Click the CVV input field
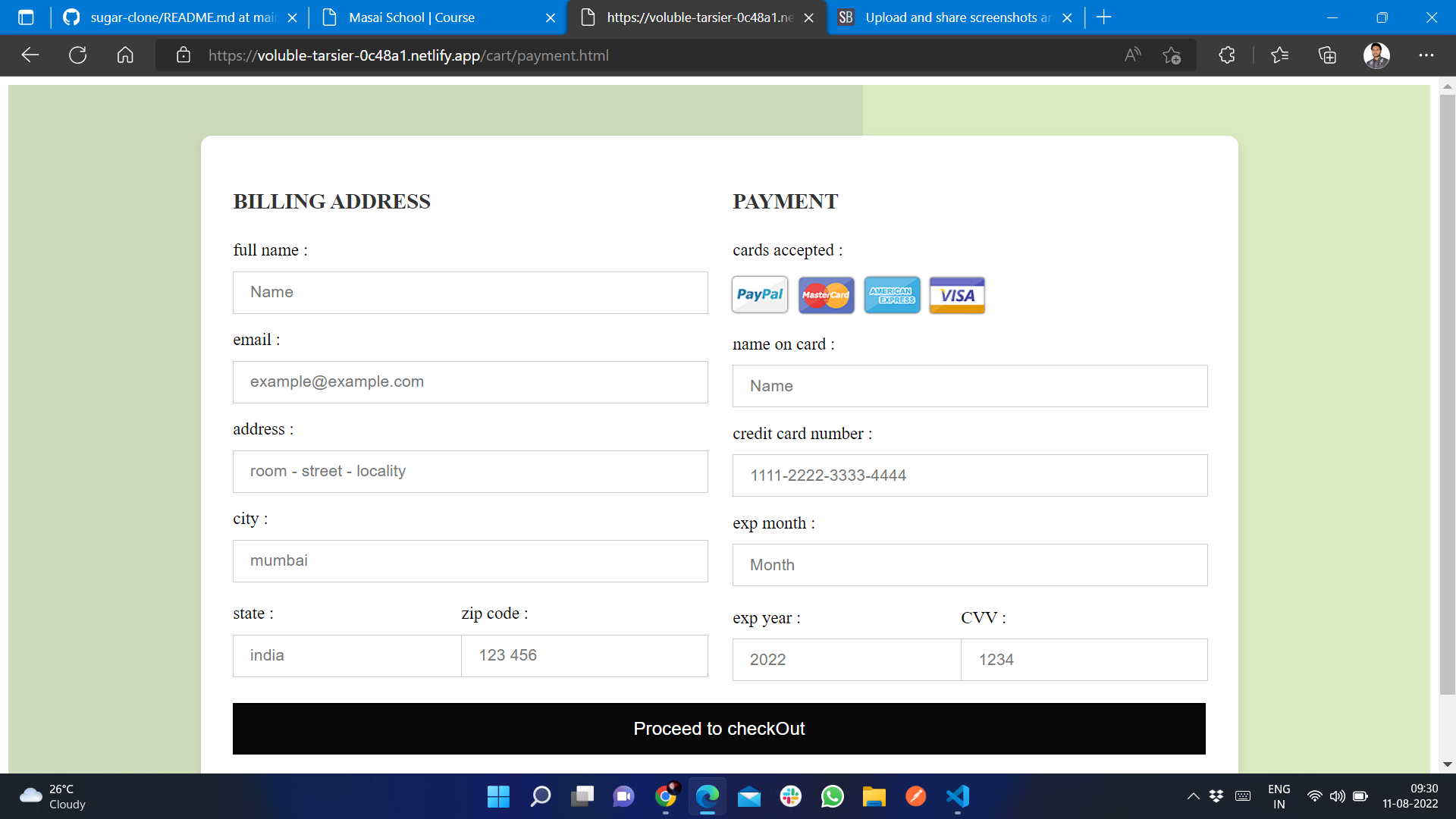1456x819 pixels. [x=1083, y=659]
